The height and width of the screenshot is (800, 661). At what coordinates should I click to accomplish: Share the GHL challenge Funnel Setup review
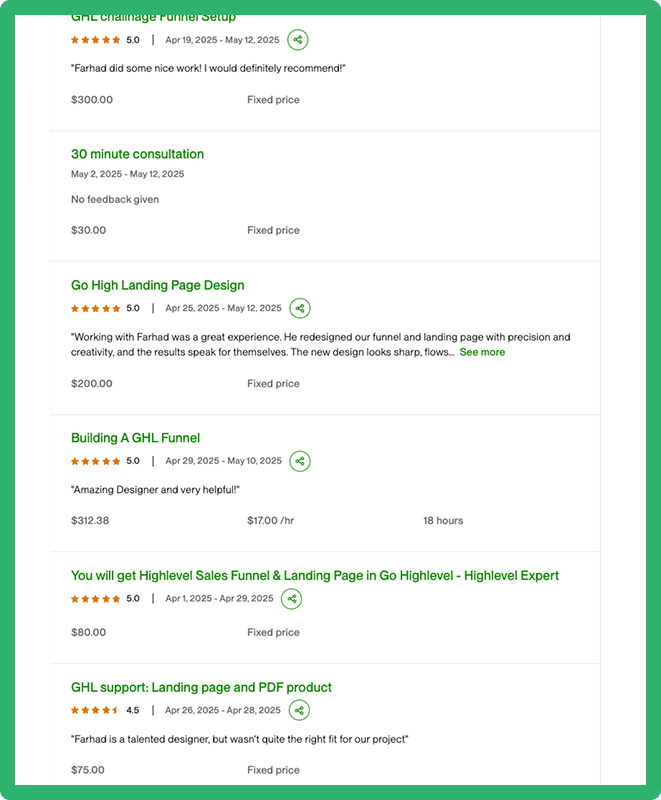click(298, 40)
